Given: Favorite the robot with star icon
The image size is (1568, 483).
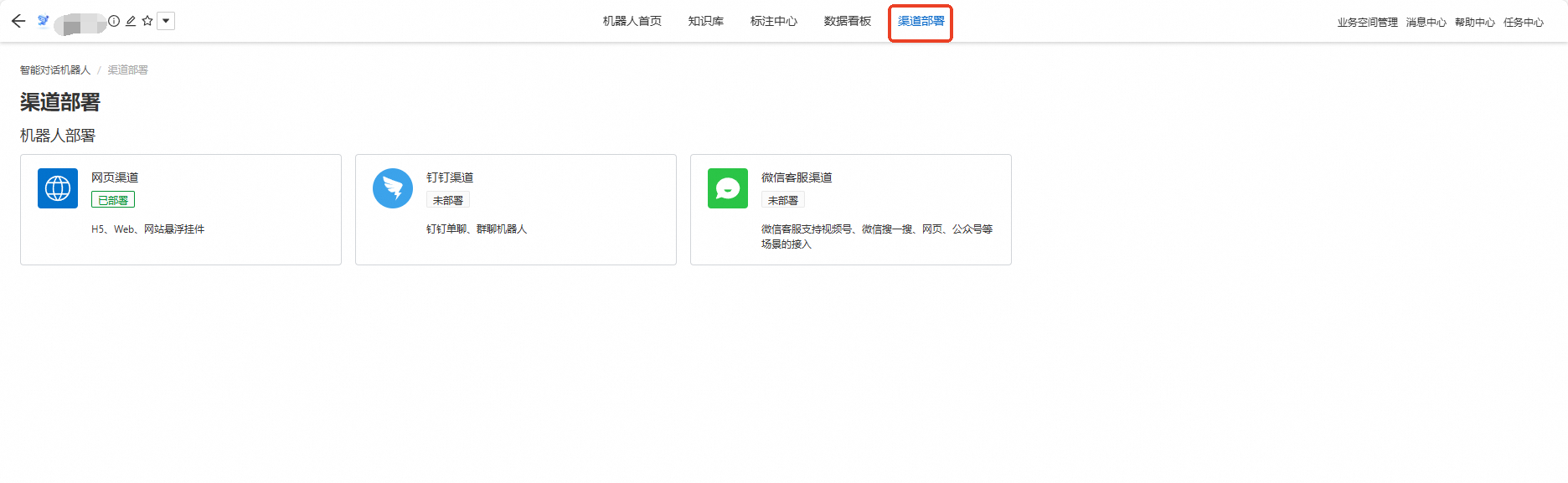Looking at the screenshot, I should point(147,21).
